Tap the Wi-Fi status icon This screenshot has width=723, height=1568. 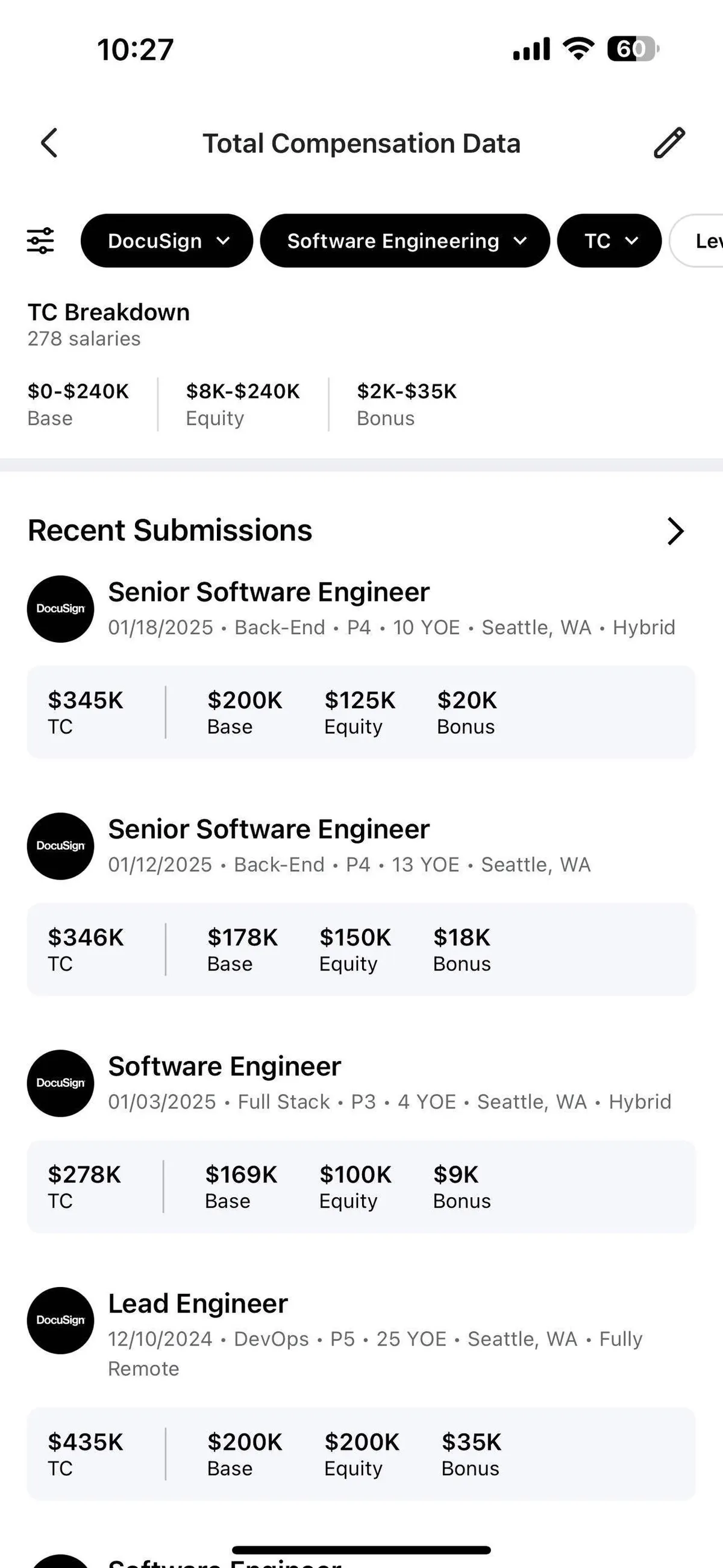[x=578, y=48]
